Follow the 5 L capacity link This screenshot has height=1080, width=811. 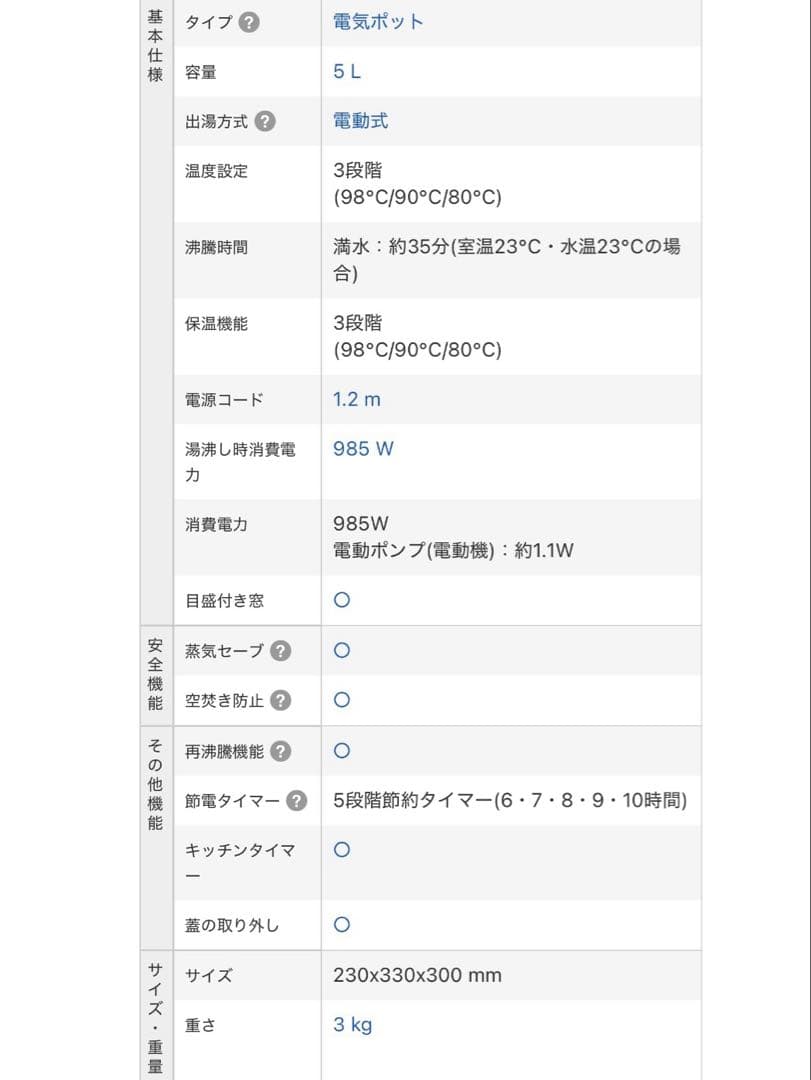pyautogui.click(x=347, y=72)
